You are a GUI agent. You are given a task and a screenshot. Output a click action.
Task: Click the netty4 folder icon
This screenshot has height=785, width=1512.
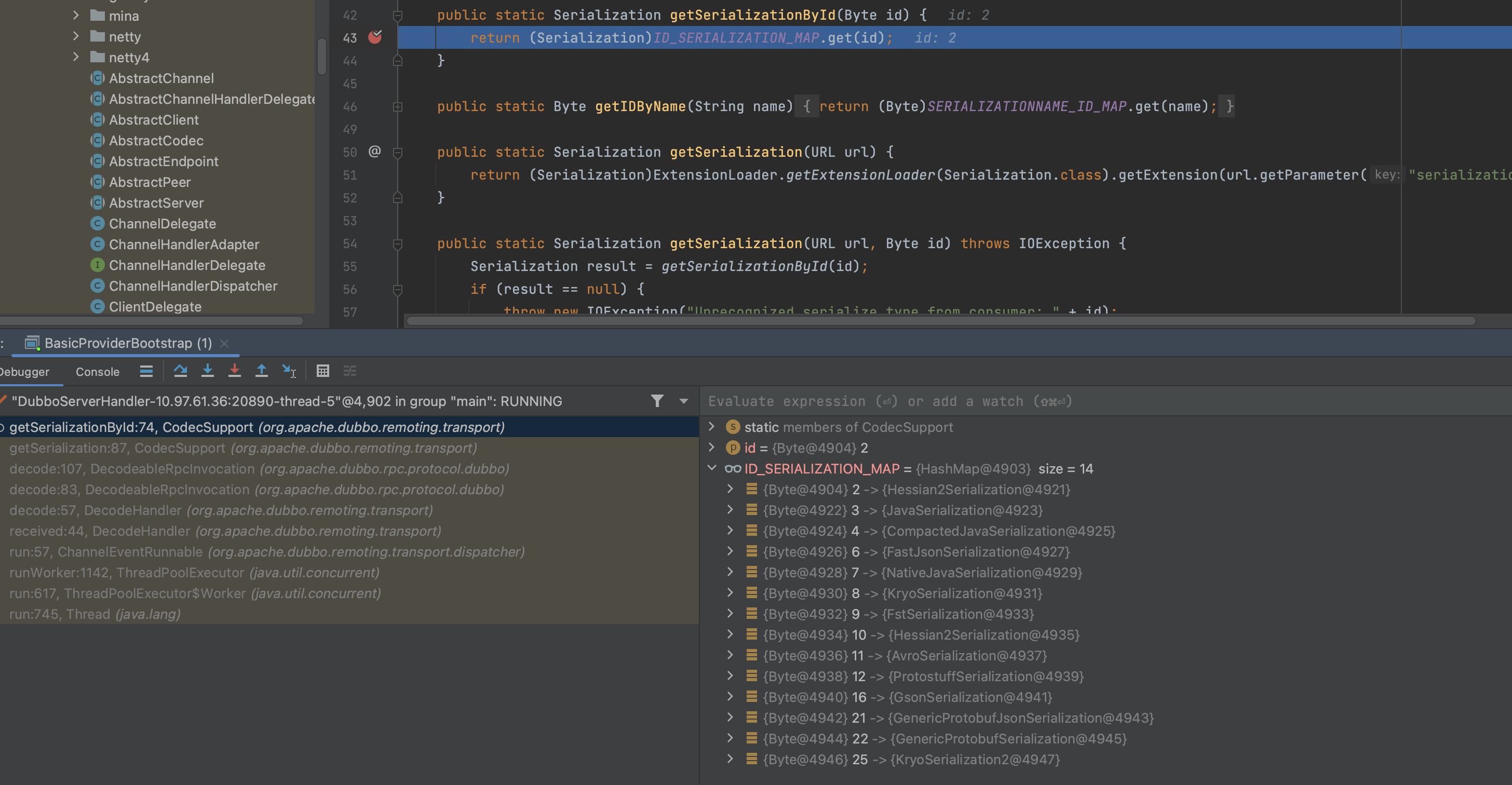[98, 57]
